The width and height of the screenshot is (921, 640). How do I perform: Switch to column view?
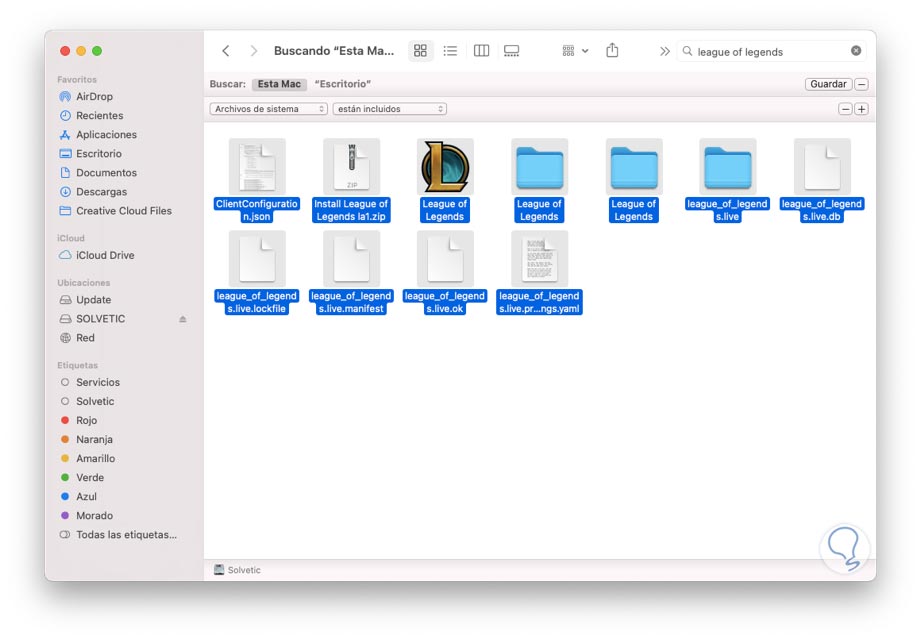(481, 51)
